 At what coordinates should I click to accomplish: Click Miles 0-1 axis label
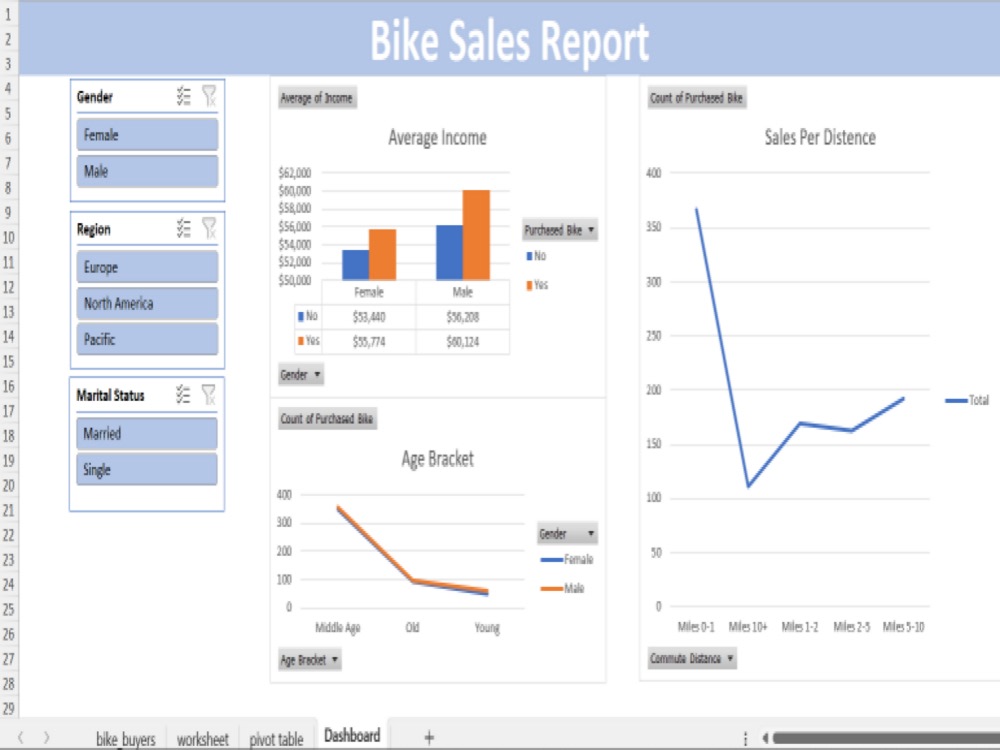(696, 626)
